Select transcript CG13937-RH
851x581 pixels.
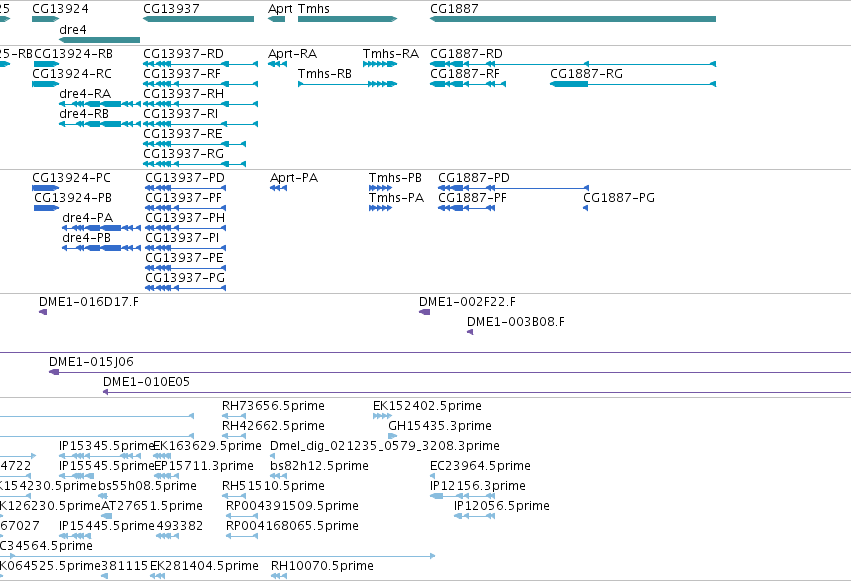183,94
